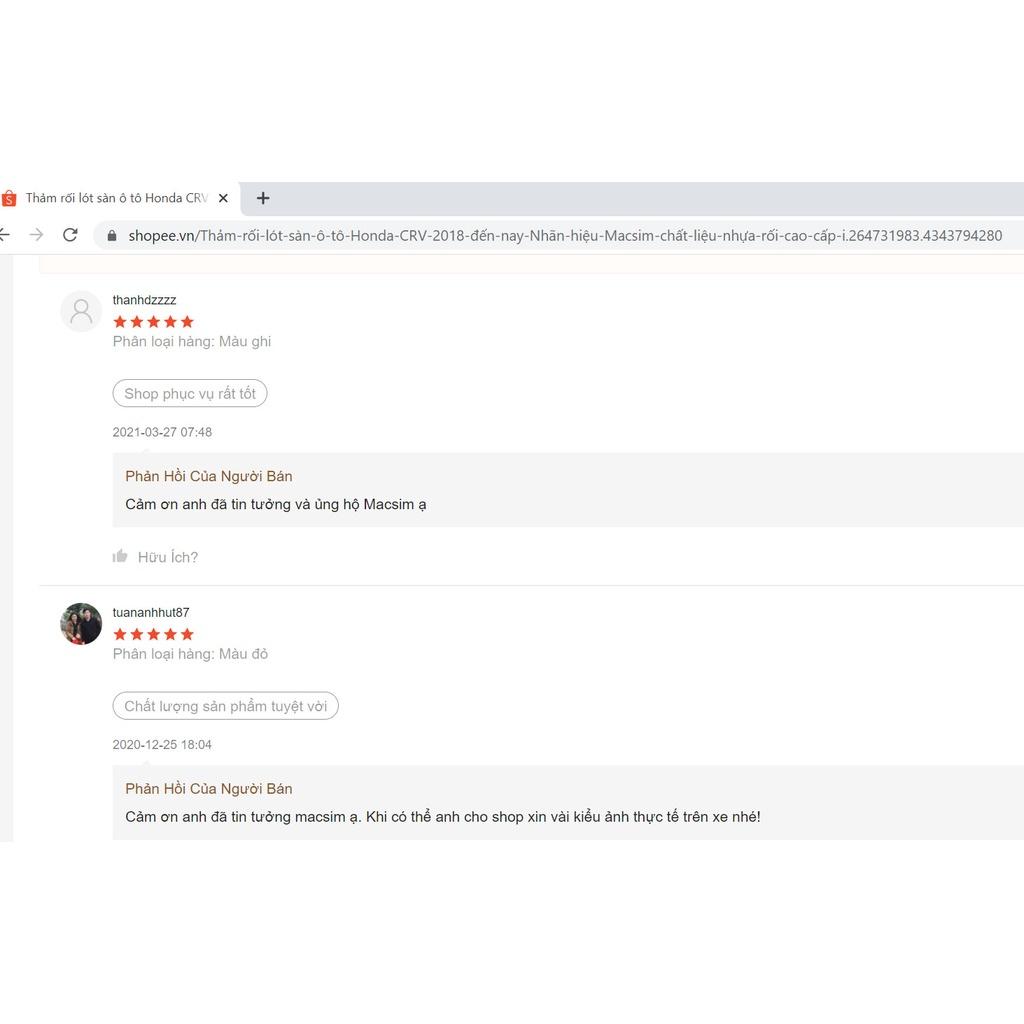Click thumbs-up icon on thanhdzzzz's review

(120, 556)
